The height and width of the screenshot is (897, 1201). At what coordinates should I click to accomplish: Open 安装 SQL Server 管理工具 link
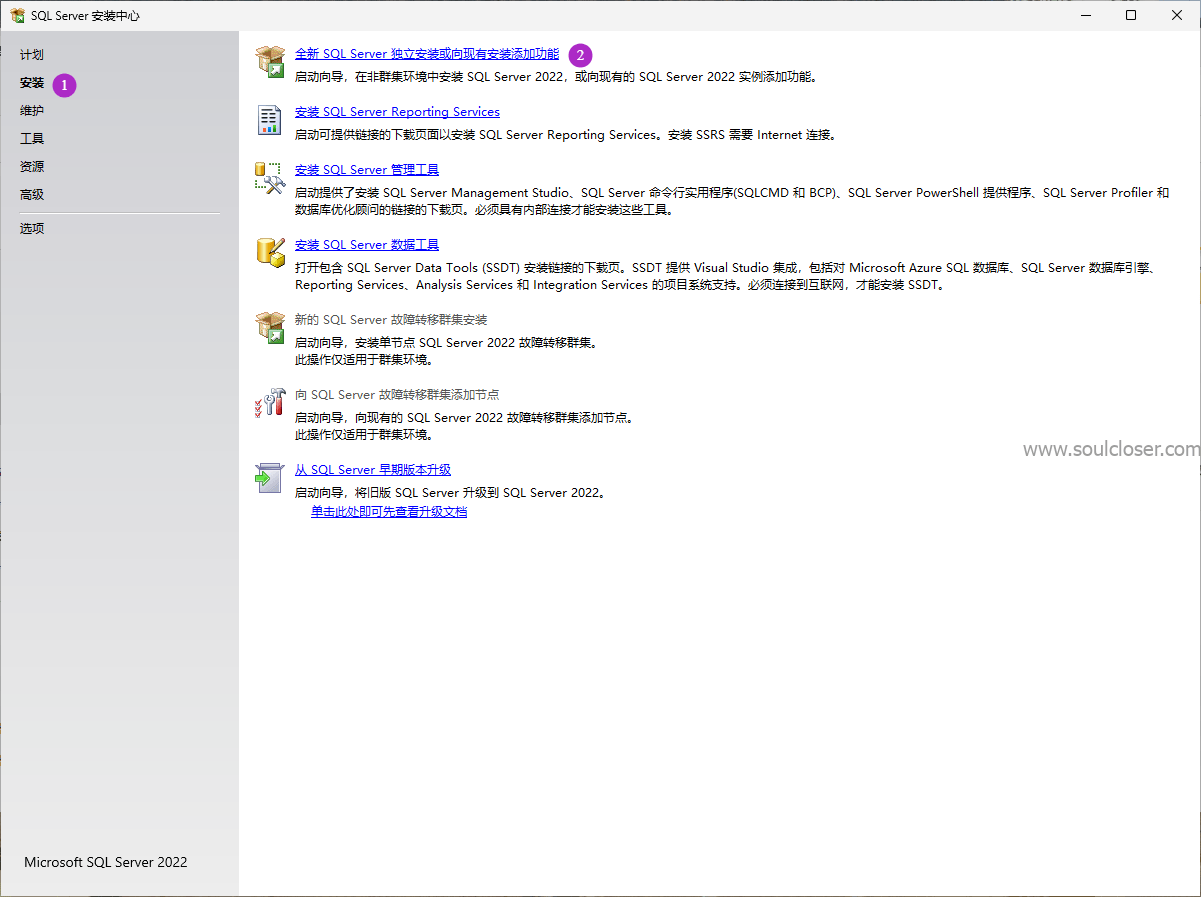367,170
